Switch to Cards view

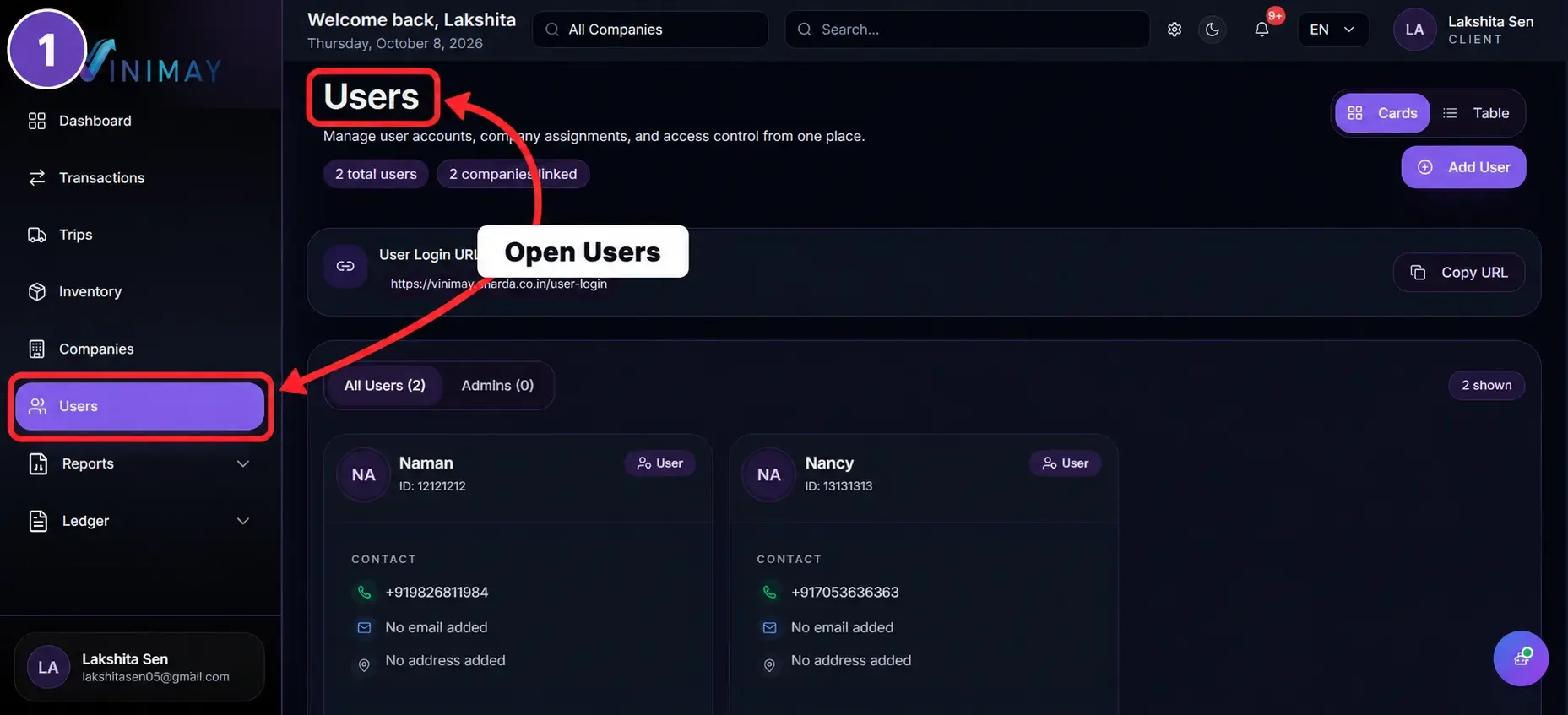point(1382,113)
